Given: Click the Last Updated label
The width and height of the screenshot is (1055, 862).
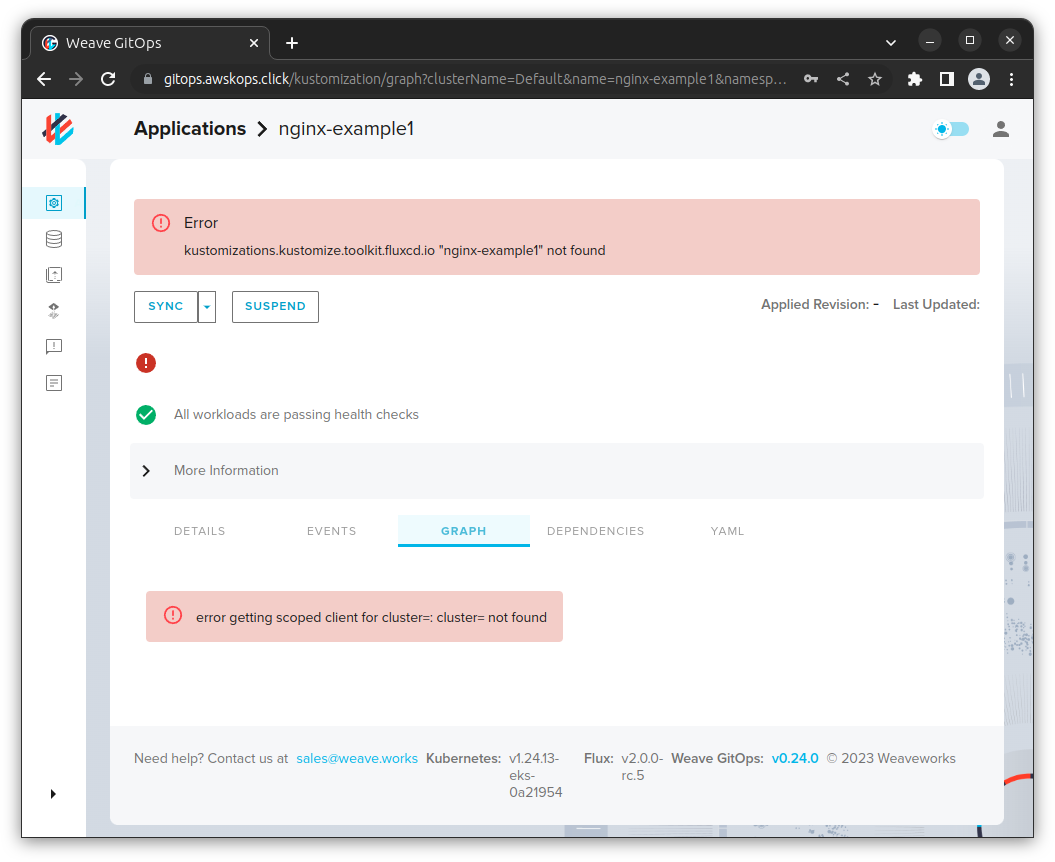Looking at the screenshot, I should tap(936, 304).
